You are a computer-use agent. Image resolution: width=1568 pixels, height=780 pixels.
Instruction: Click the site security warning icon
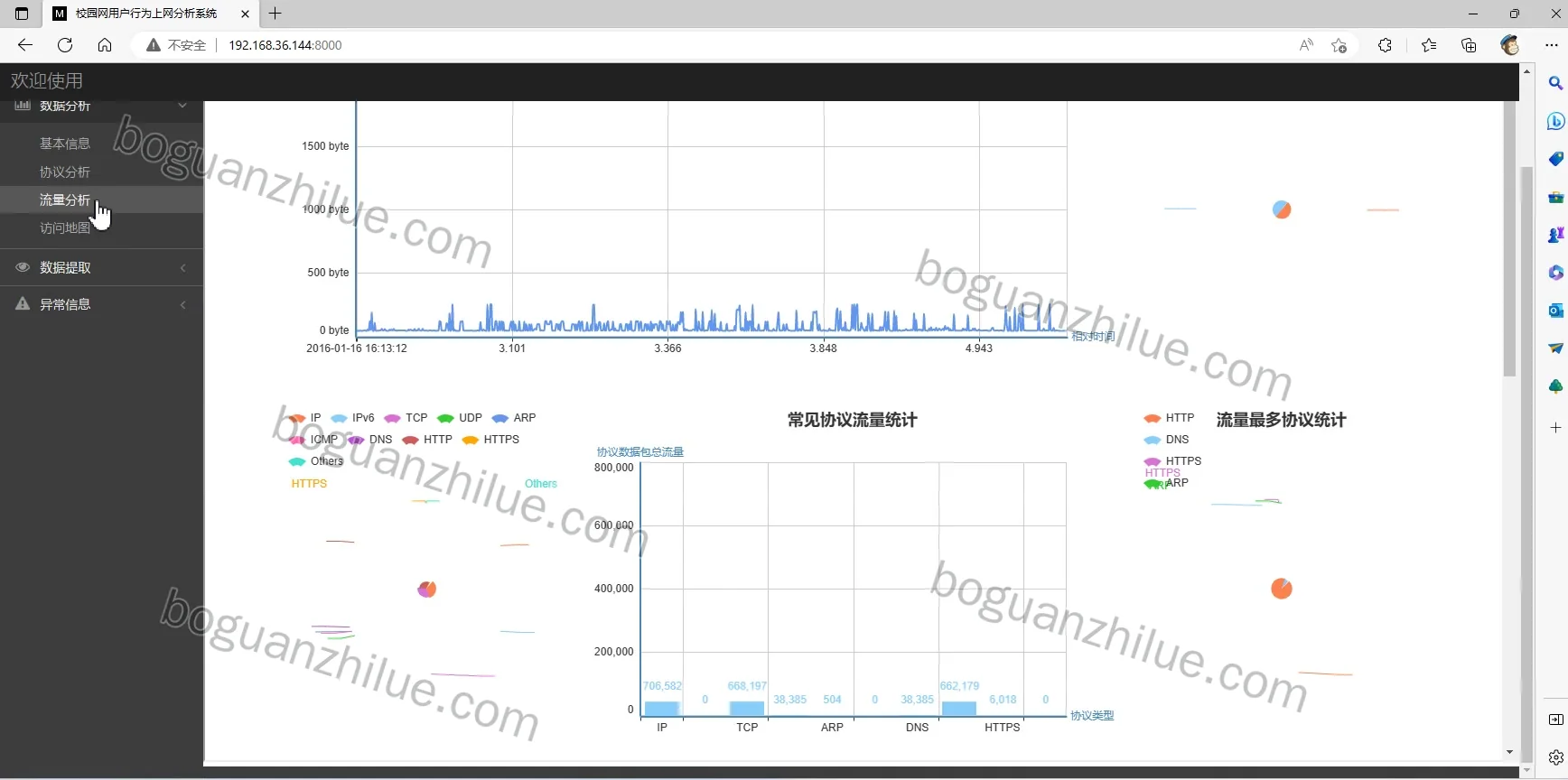154,45
